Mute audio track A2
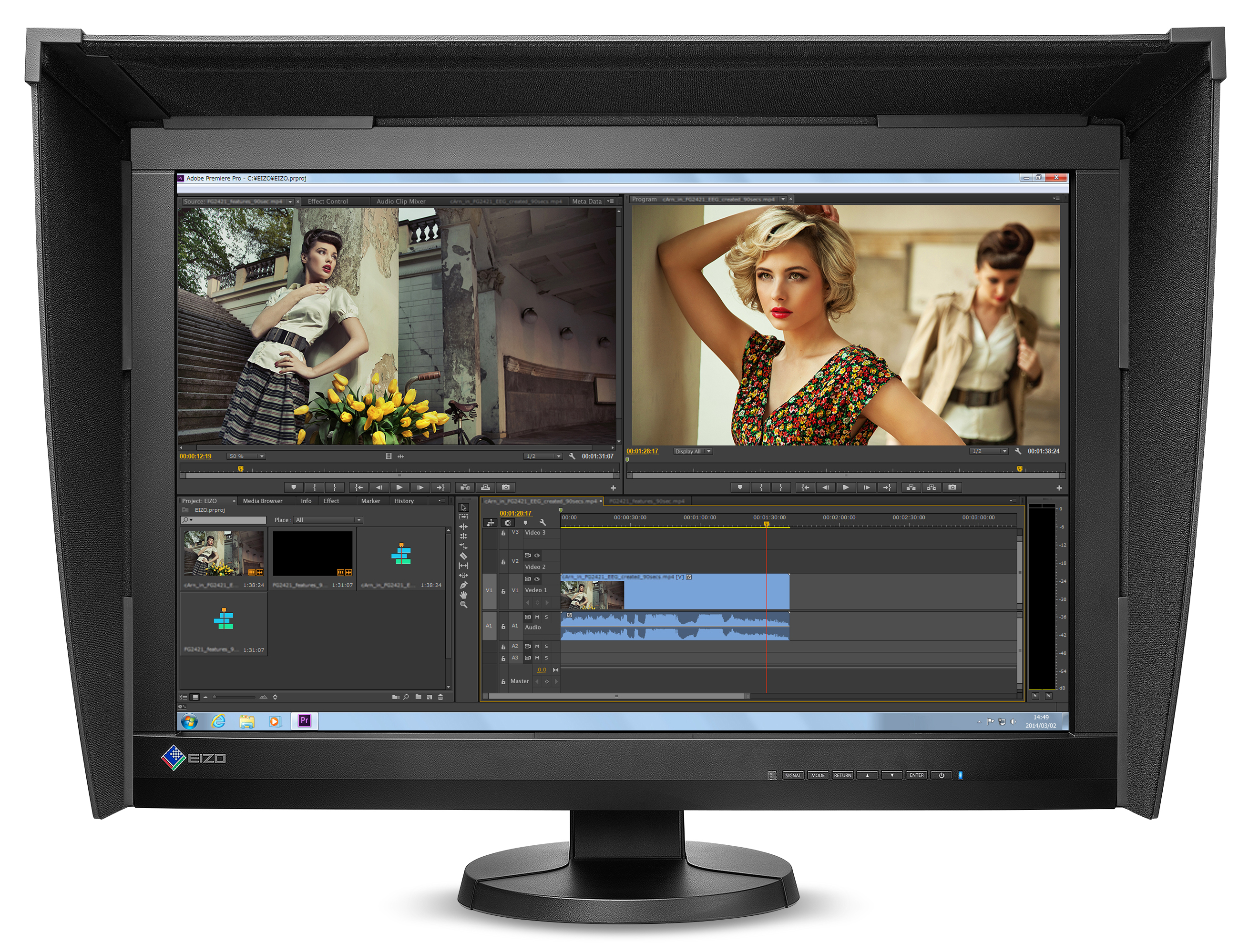This screenshot has height=952, width=1249. [x=537, y=646]
